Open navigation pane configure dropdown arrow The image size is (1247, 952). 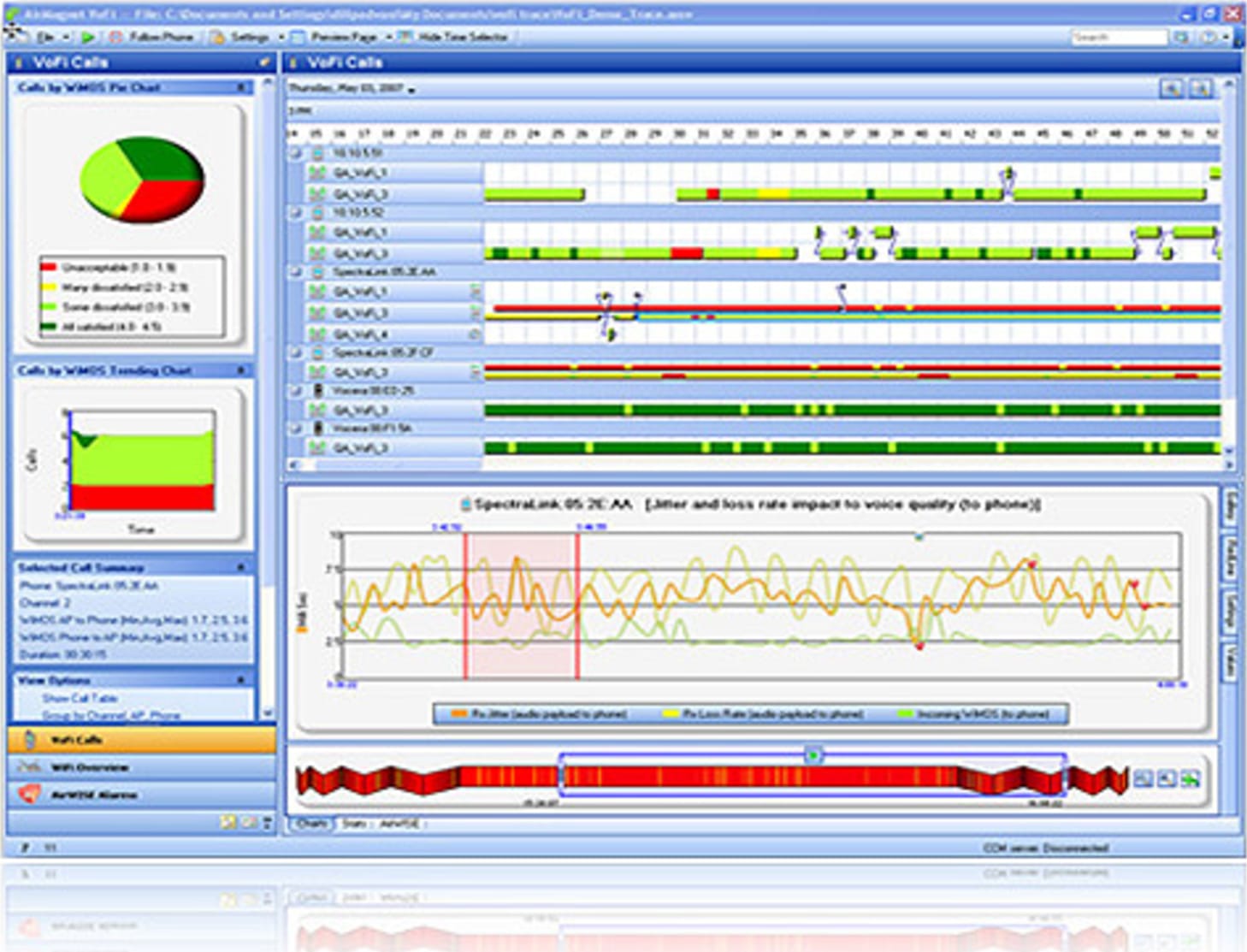coord(267,822)
